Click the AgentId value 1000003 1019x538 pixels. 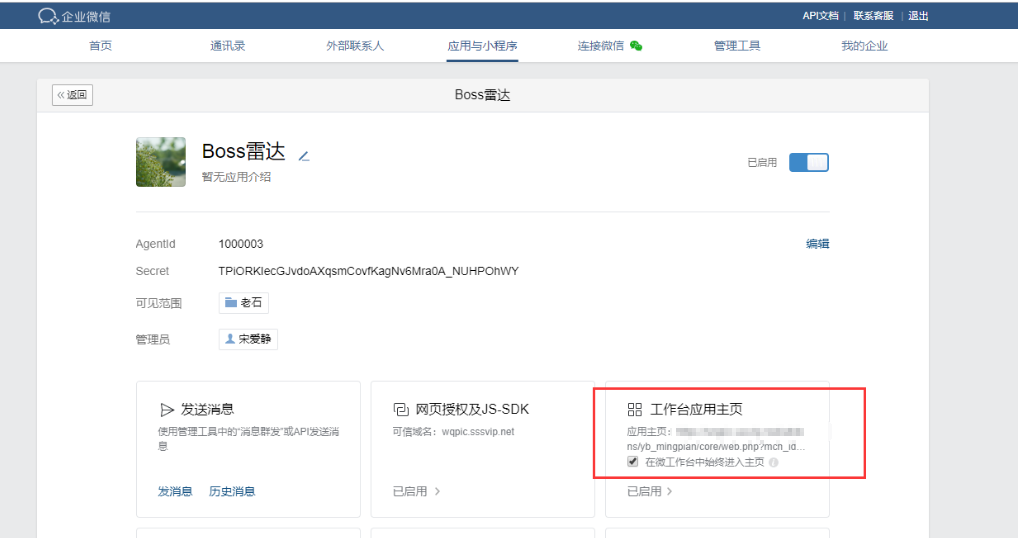point(240,244)
